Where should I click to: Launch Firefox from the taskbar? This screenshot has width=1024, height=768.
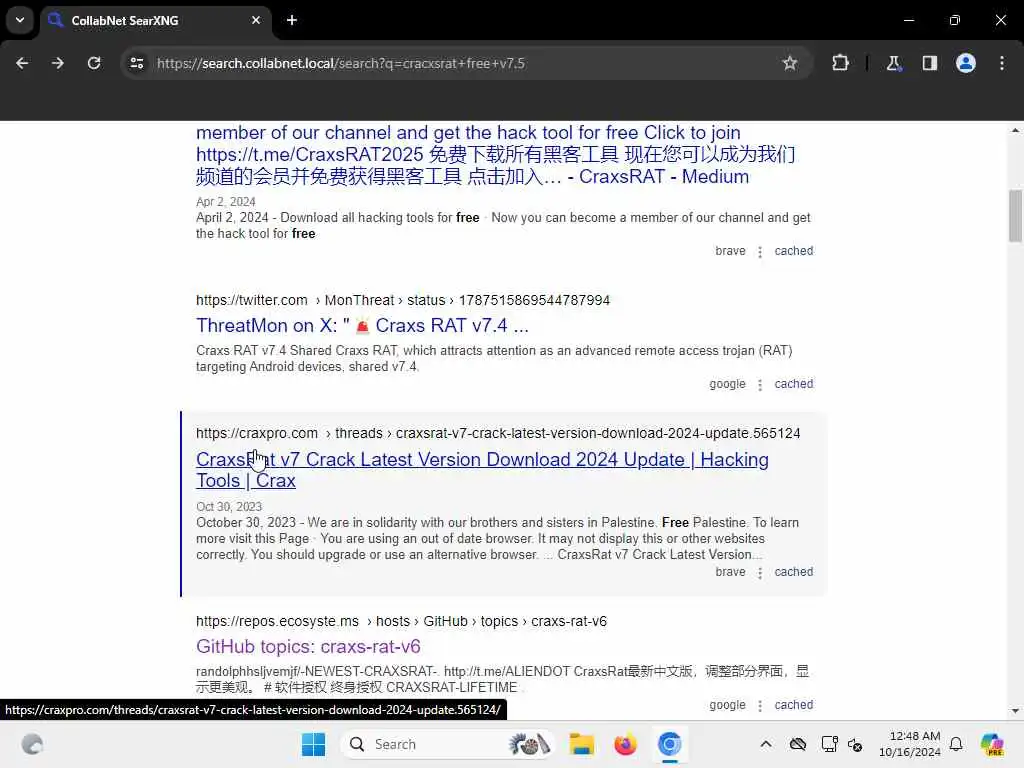tap(625, 744)
